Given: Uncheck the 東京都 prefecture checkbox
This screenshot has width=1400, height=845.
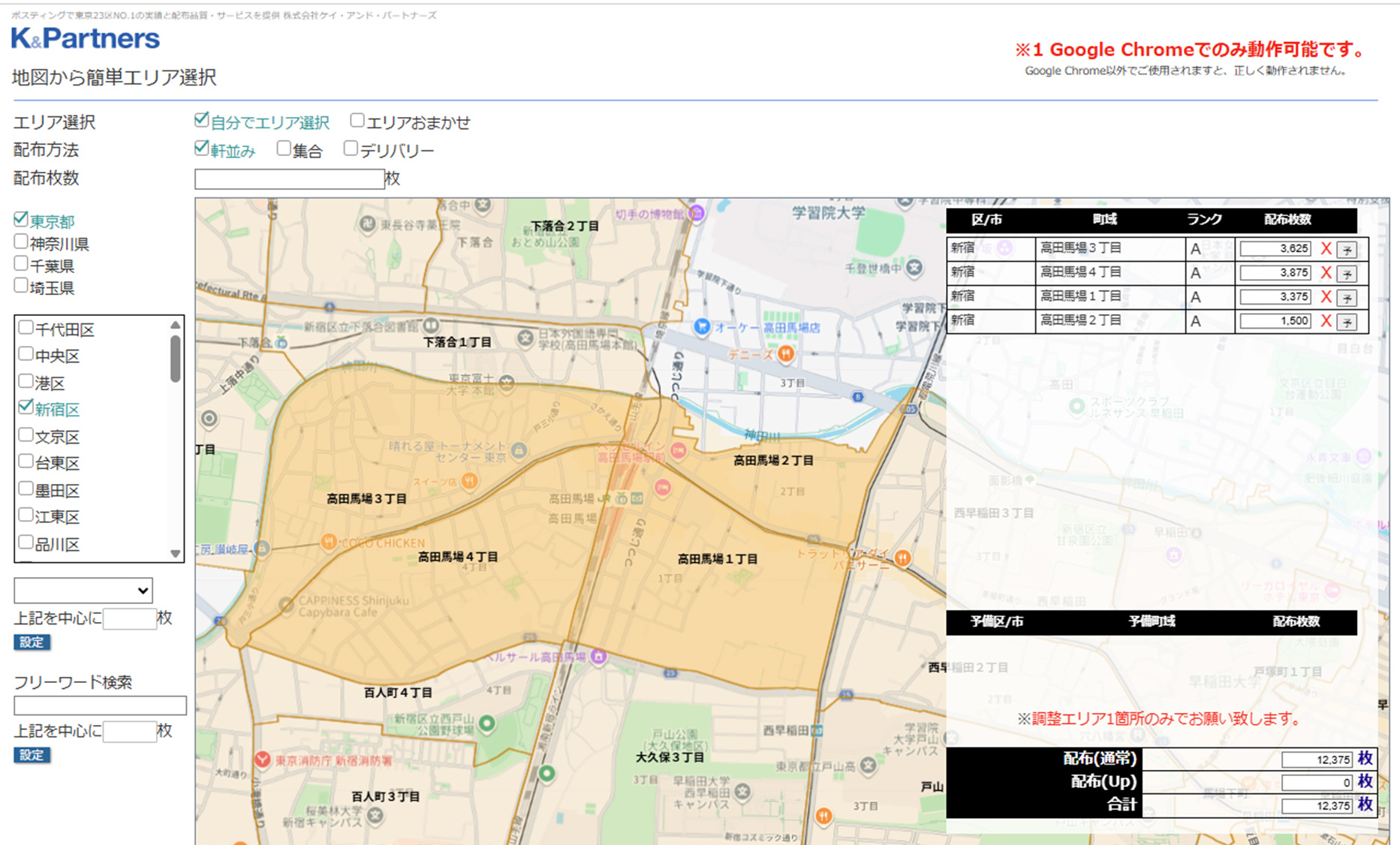Looking at the screenshot, I should click(x=21, y=219).
